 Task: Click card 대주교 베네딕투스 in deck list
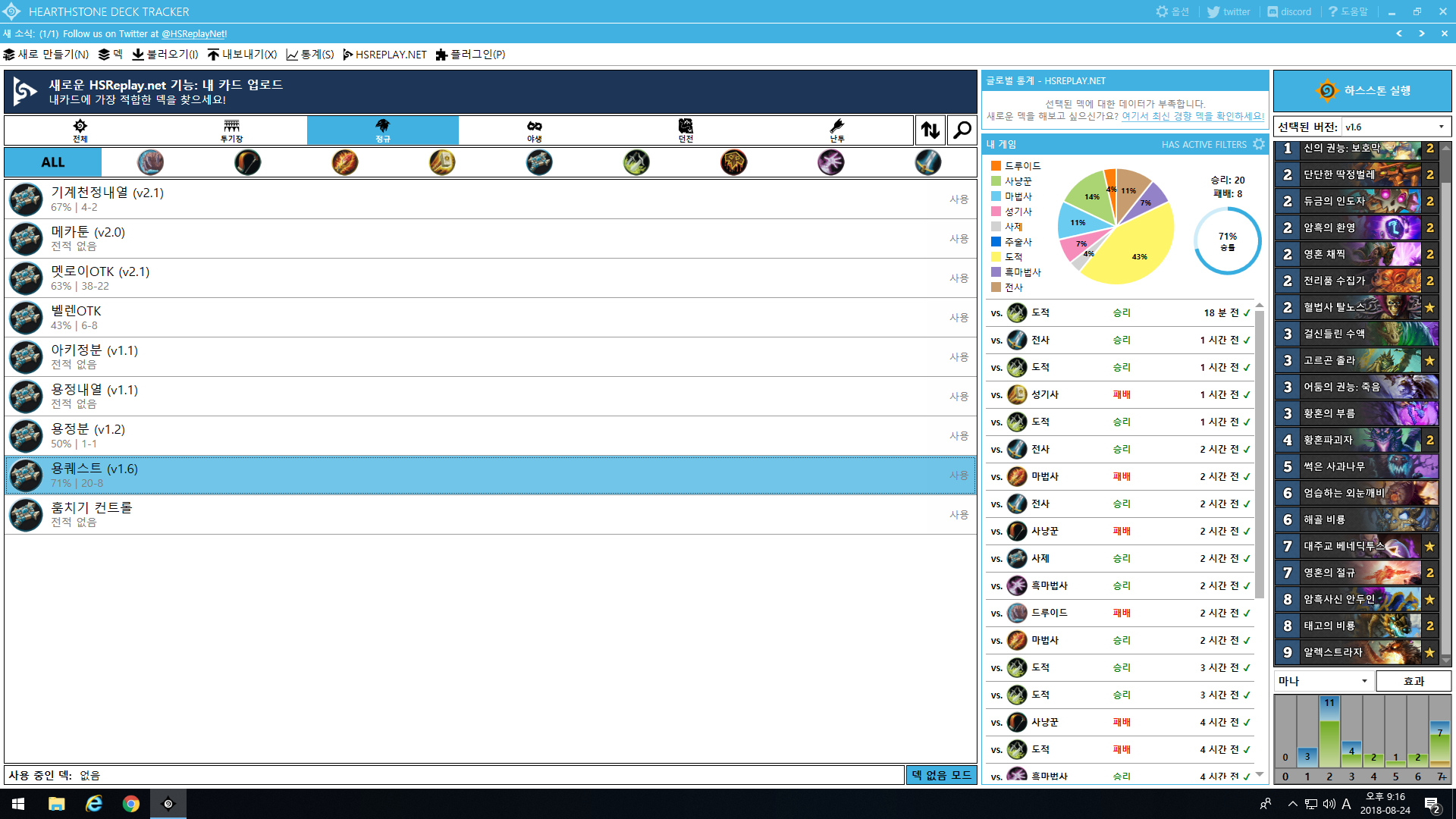tap(1356, 546)
